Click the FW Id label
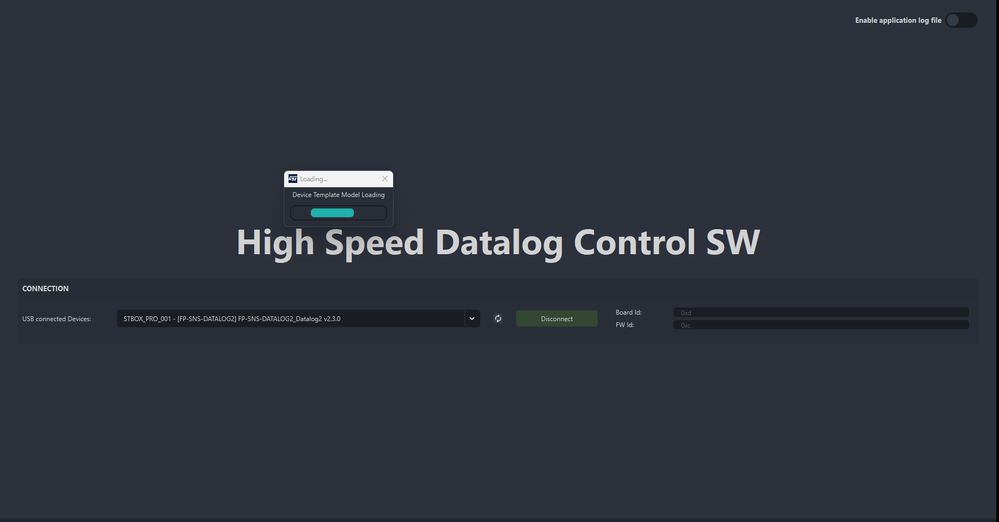This screenshot has width=999, height=522. [624, 325]
